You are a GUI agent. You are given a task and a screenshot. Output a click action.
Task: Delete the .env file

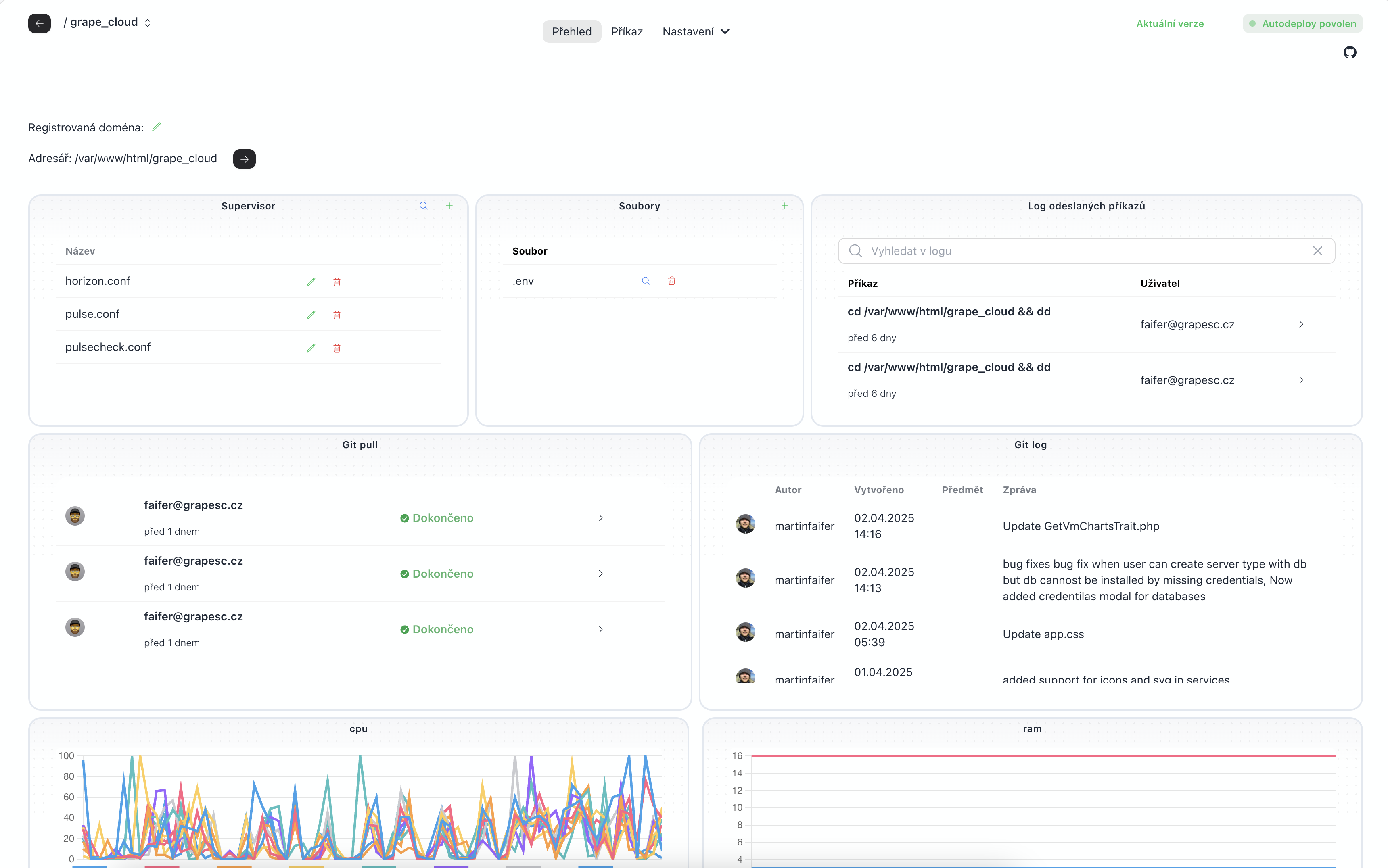671,281
